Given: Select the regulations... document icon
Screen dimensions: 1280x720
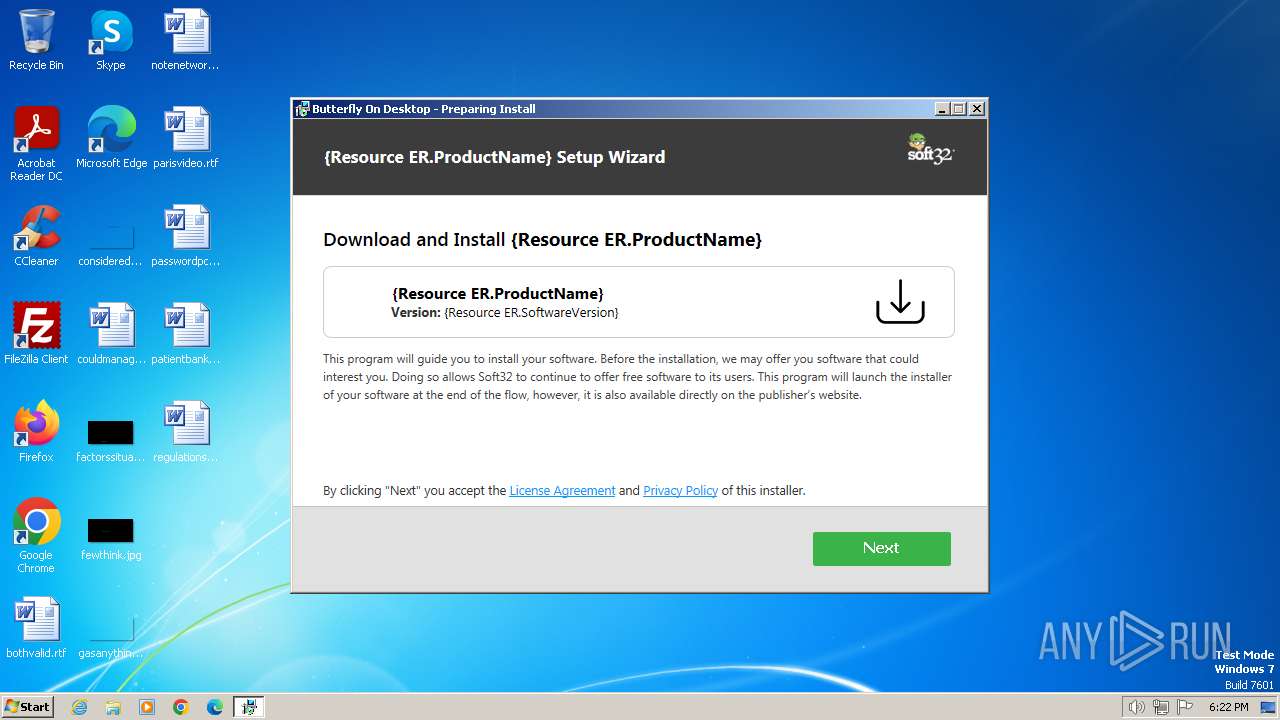Looking at the screenshot, I should tap(186, 432).
